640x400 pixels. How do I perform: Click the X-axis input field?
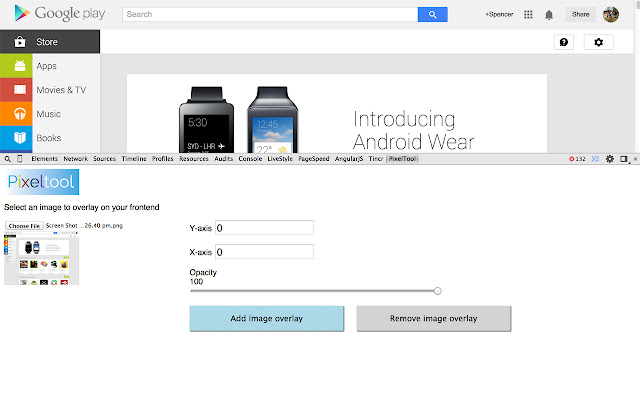(264, 252)
